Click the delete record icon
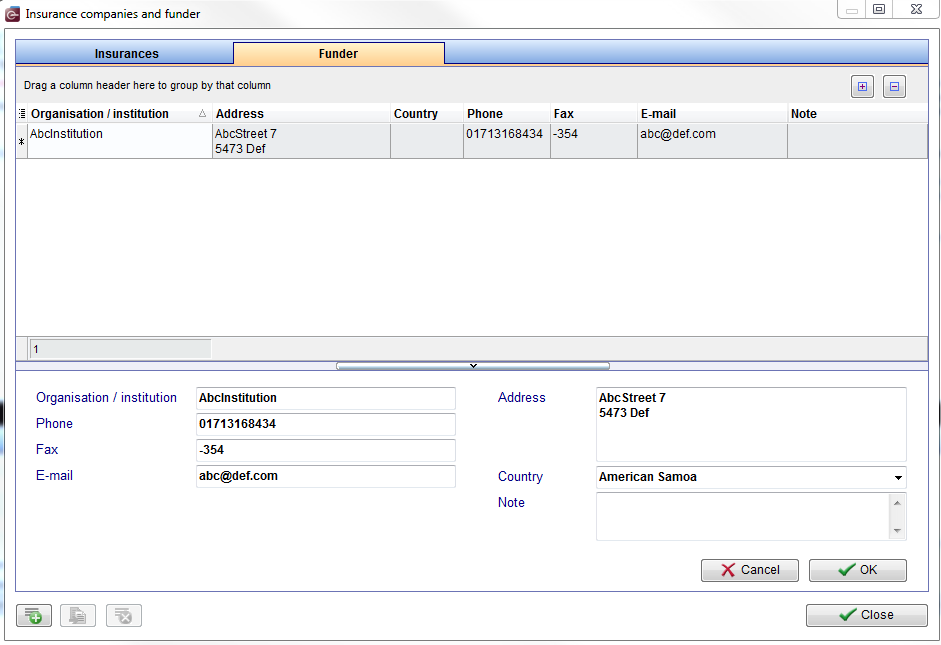This screenshot has height=645, width=941. coord(124,615)
